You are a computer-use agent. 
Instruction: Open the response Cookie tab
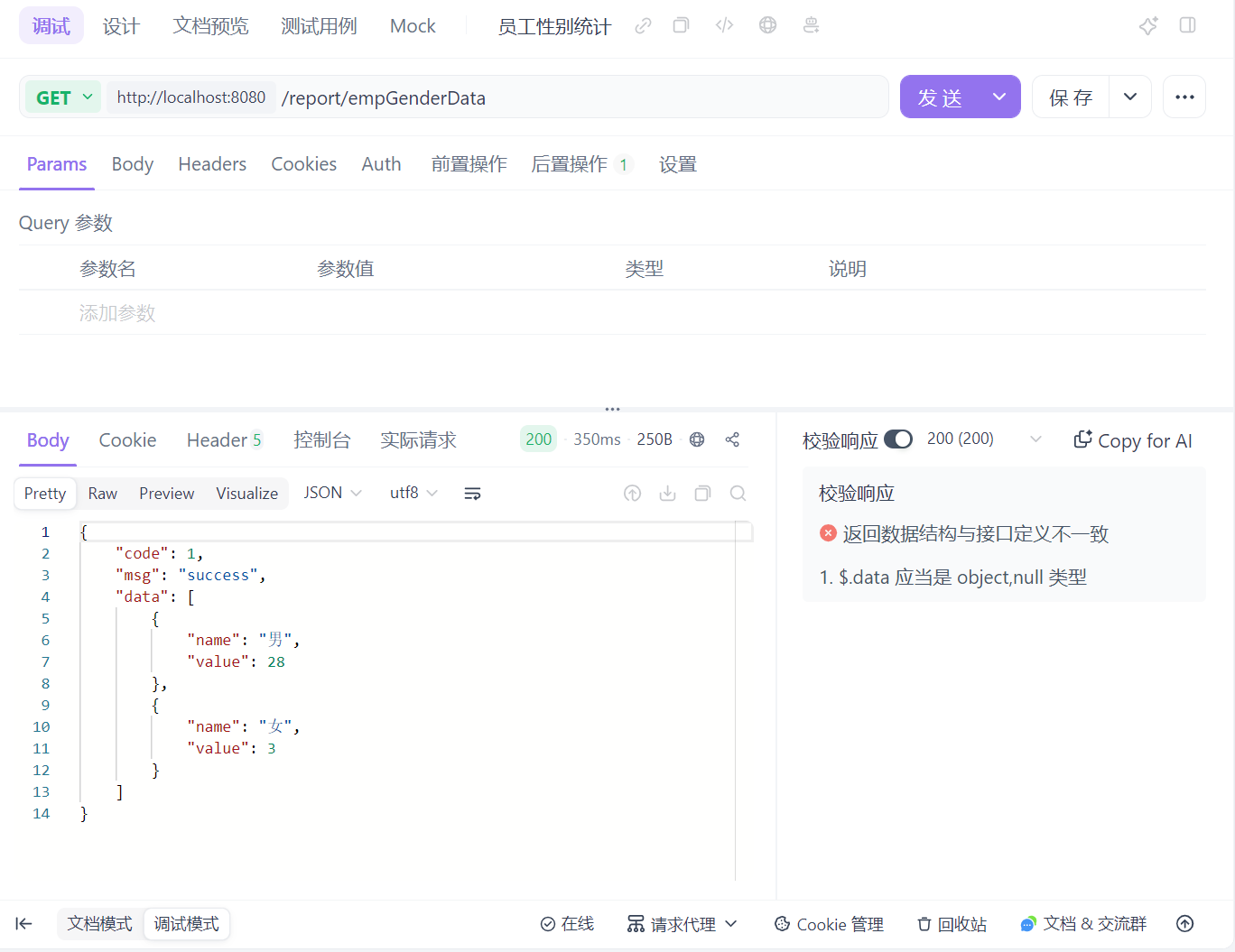tap(127, 440)
